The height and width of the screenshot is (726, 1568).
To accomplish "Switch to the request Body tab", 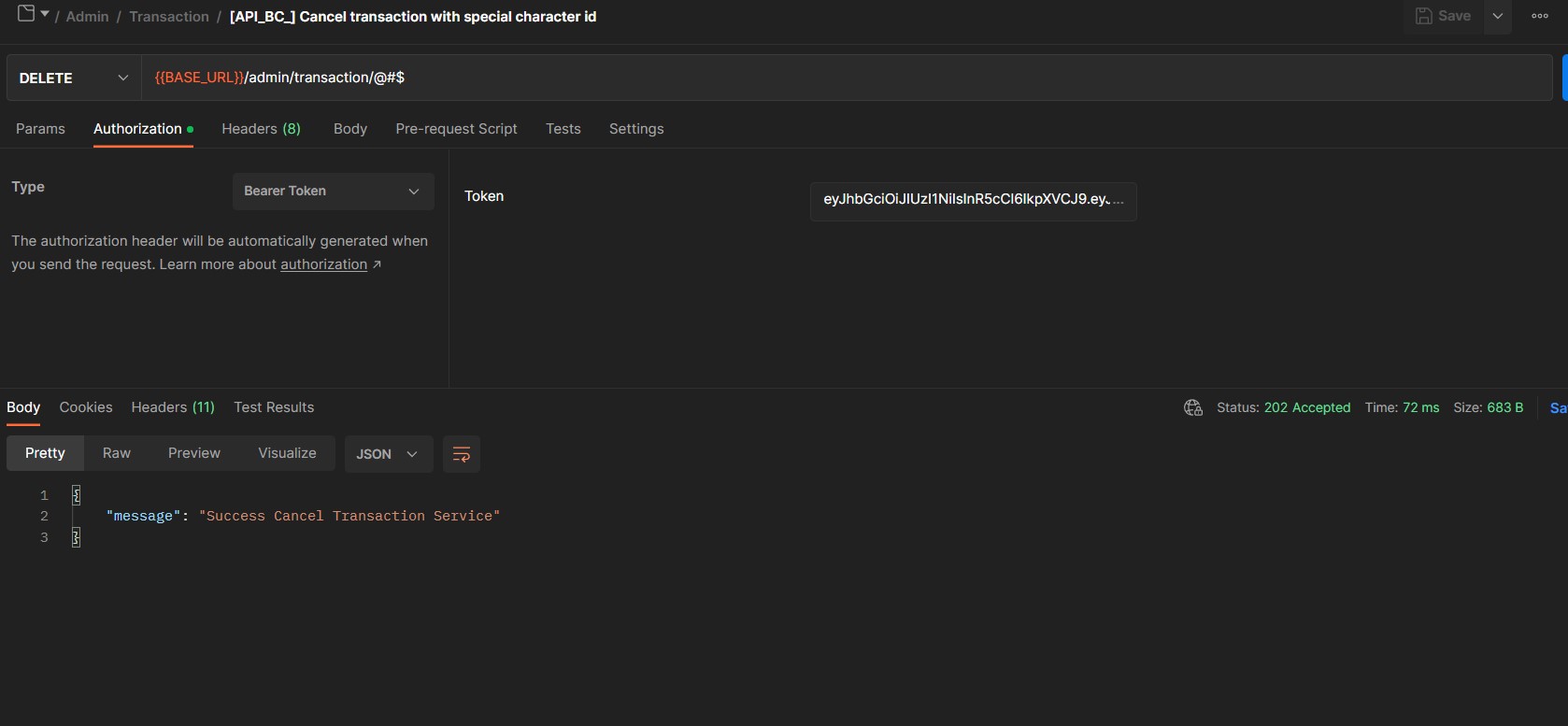I will [350, 129].
